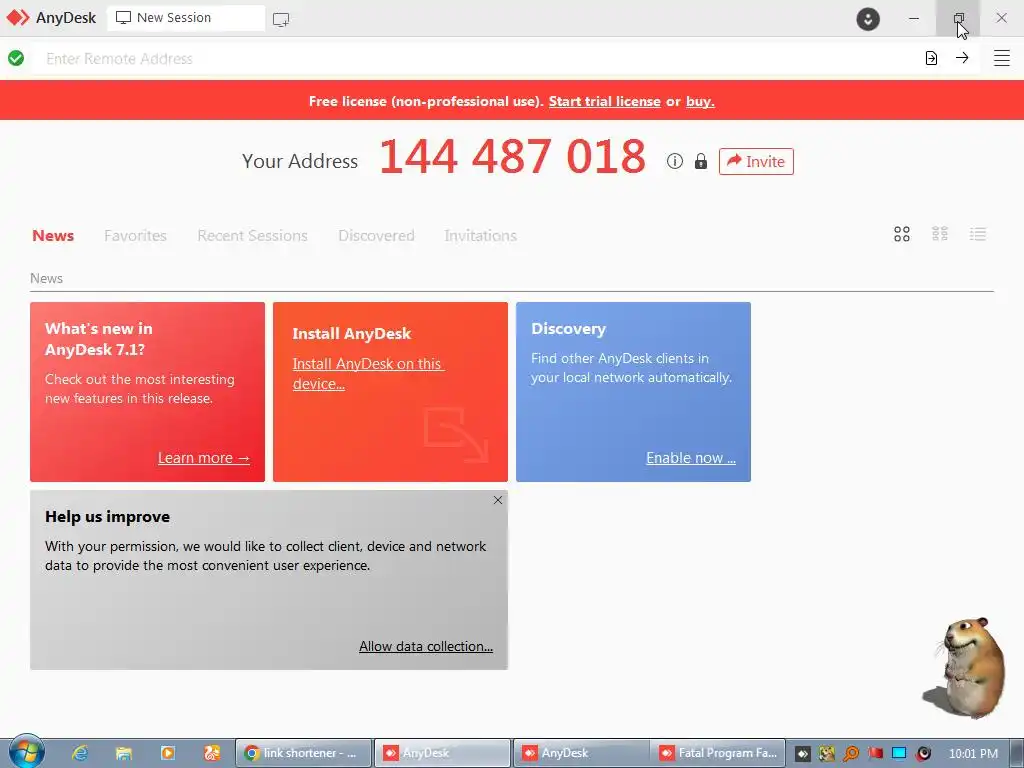Click the connect arrow icon
The height and width of the screenshot is (768, 1024).
(962, 58)
